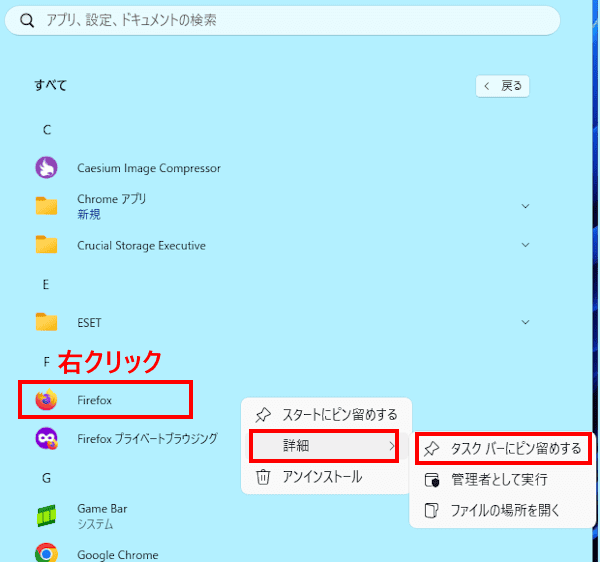Click the Firefox app icon
Screen dimensions: 600x562
point(46,400)
